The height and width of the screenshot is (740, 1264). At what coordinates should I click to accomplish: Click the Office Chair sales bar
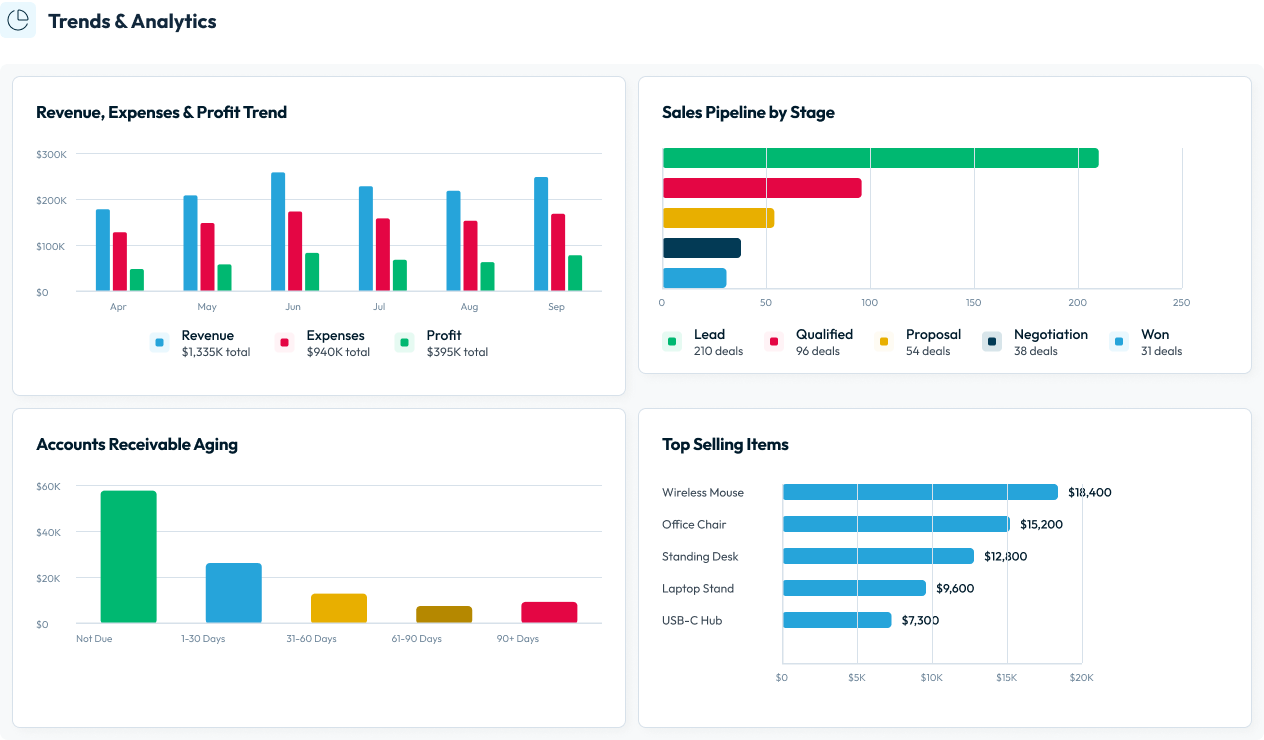point(896,524)
